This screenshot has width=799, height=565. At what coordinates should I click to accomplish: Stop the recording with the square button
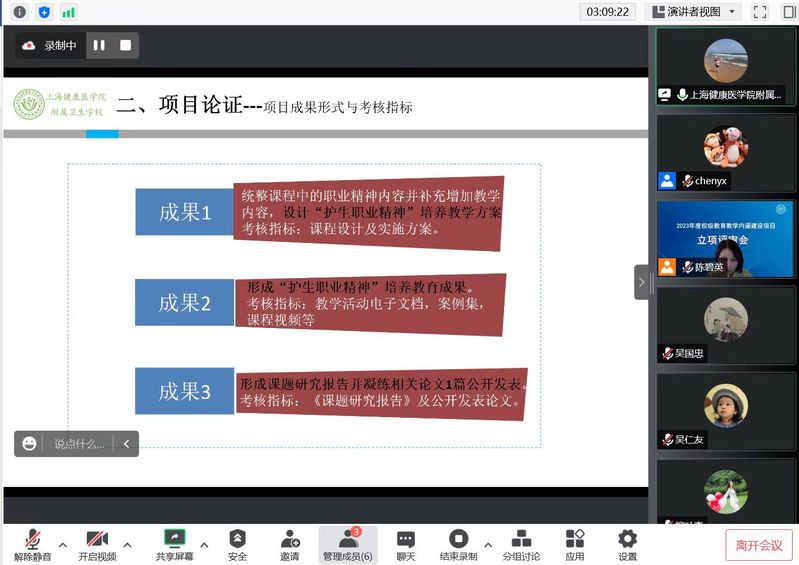pyautogui.click(x=125, y=45)
